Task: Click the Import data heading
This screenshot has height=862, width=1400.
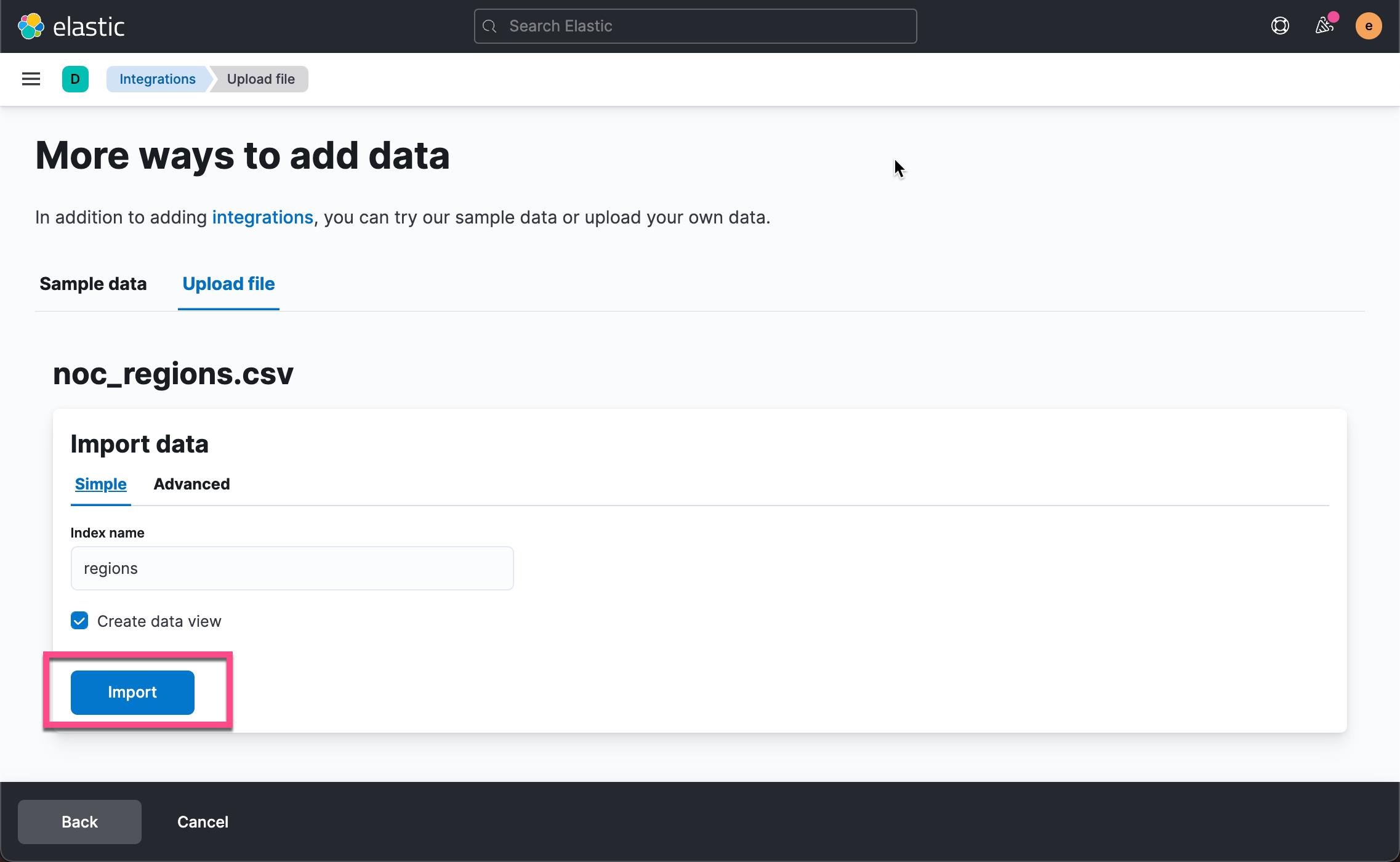Action: pos(140,444)
